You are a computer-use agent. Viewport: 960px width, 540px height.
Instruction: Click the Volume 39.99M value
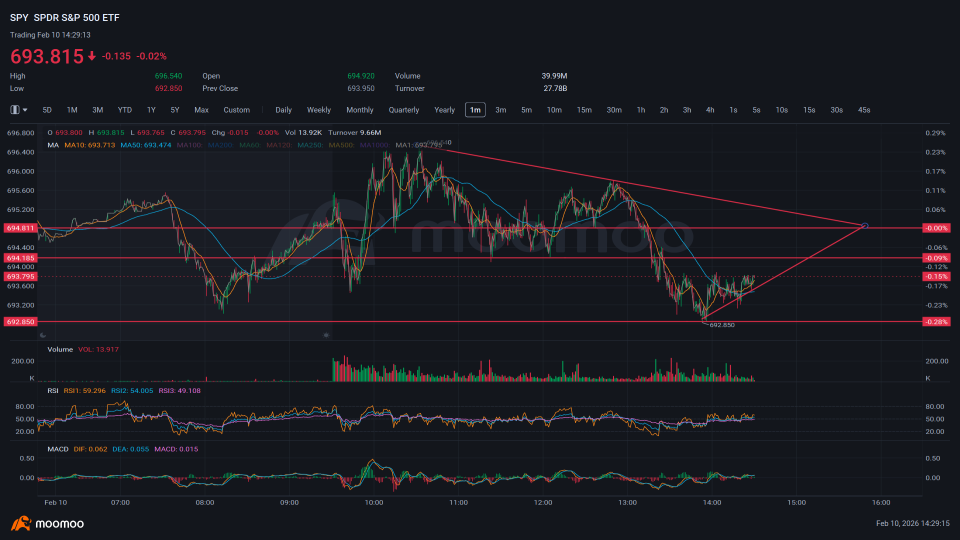point(554,76)
